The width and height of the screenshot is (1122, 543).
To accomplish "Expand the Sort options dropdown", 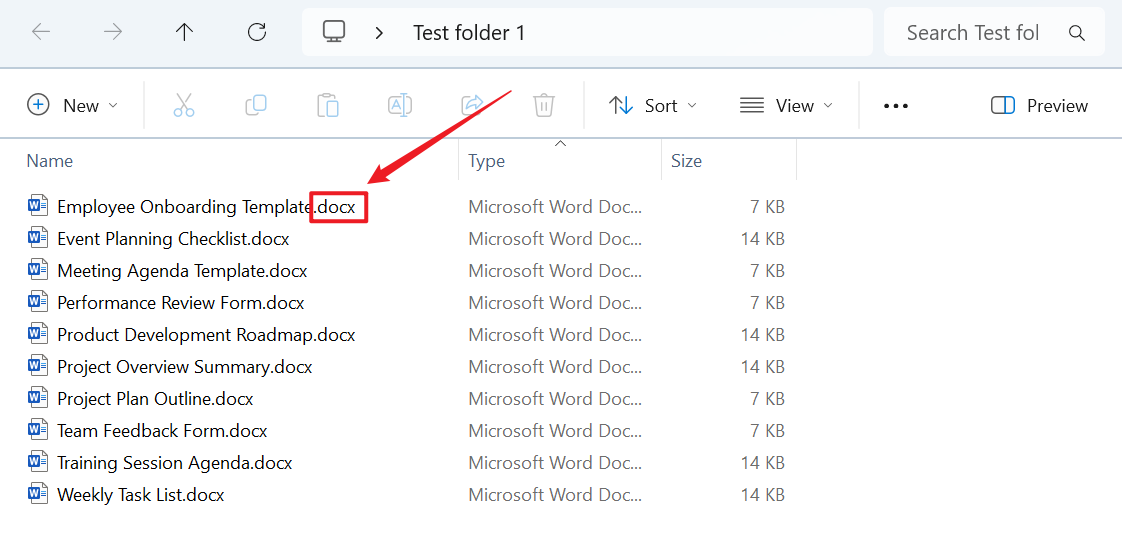I will (653, 105).
